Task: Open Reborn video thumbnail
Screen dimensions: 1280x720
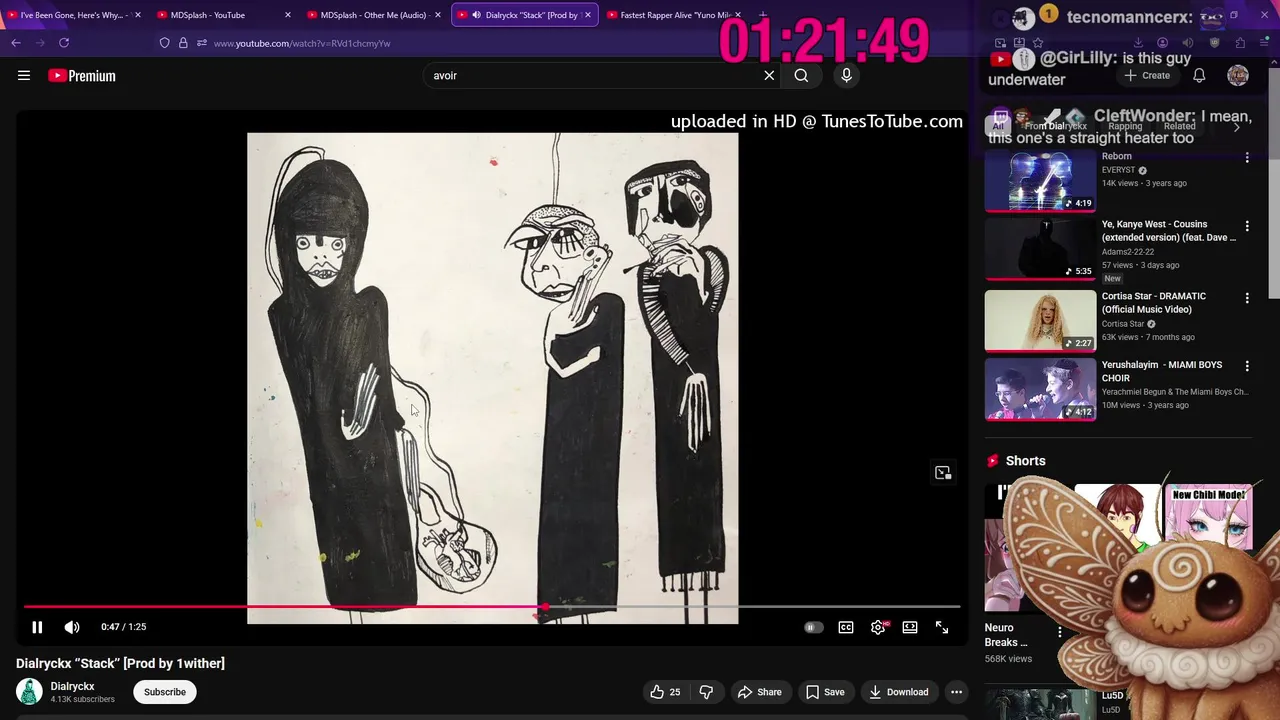Action: pyautogui.click(x=1040, y=181)
